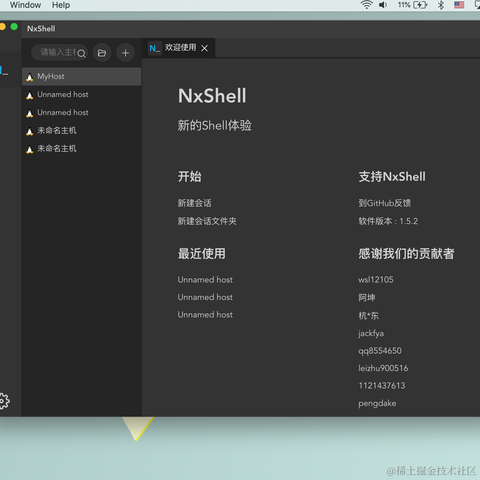480x480 pixels.
Task: Open the new session folder icon button
Action: [102, 53]
